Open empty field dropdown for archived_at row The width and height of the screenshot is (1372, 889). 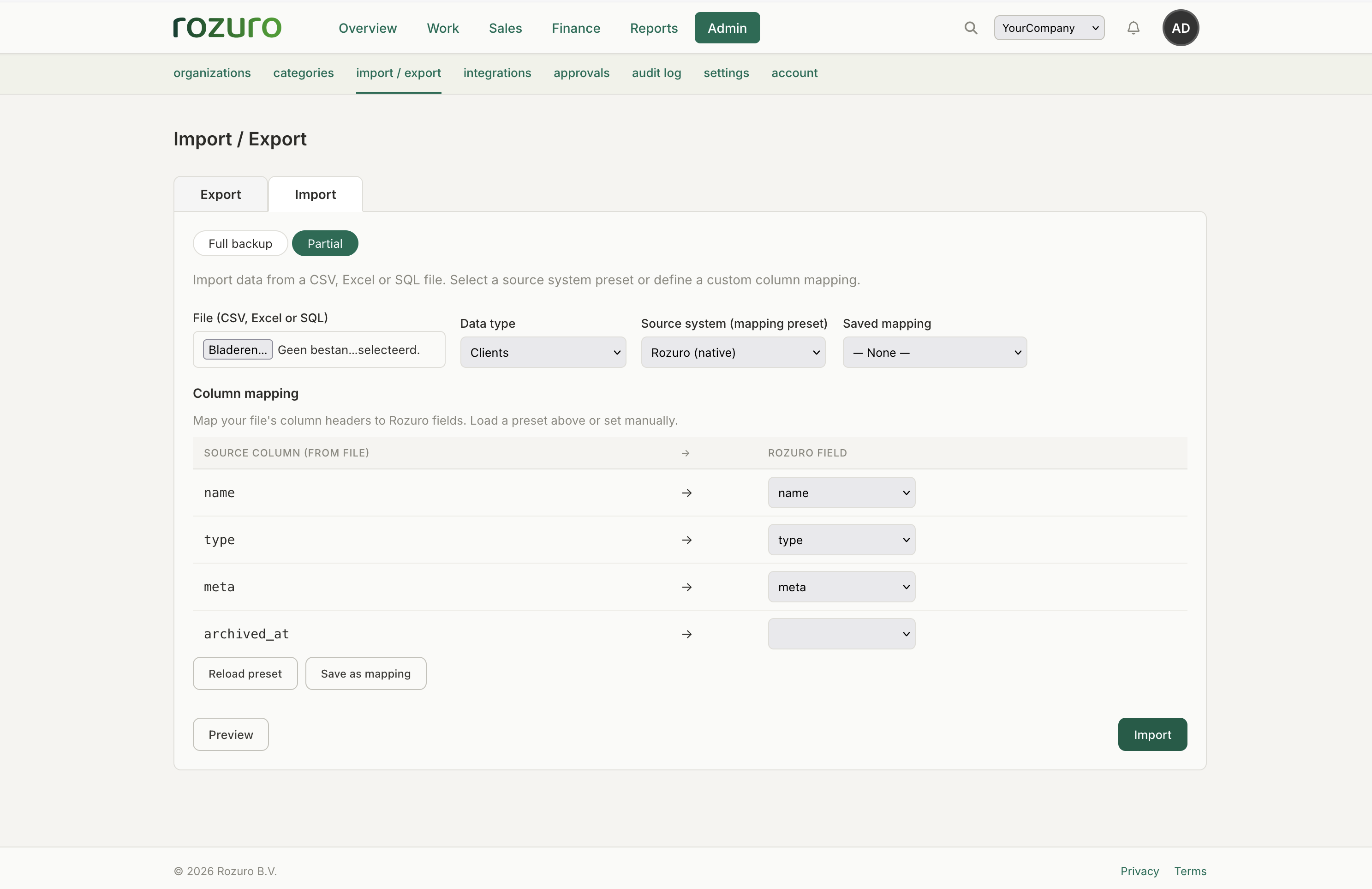[x=841, y=634]
